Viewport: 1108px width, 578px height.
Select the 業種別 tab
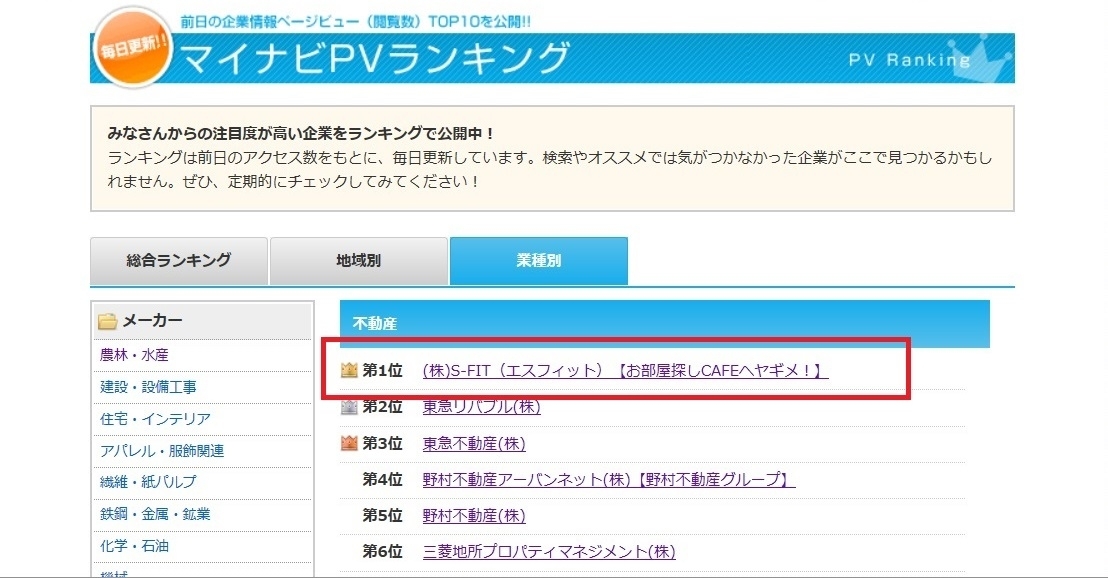point(538,261)
